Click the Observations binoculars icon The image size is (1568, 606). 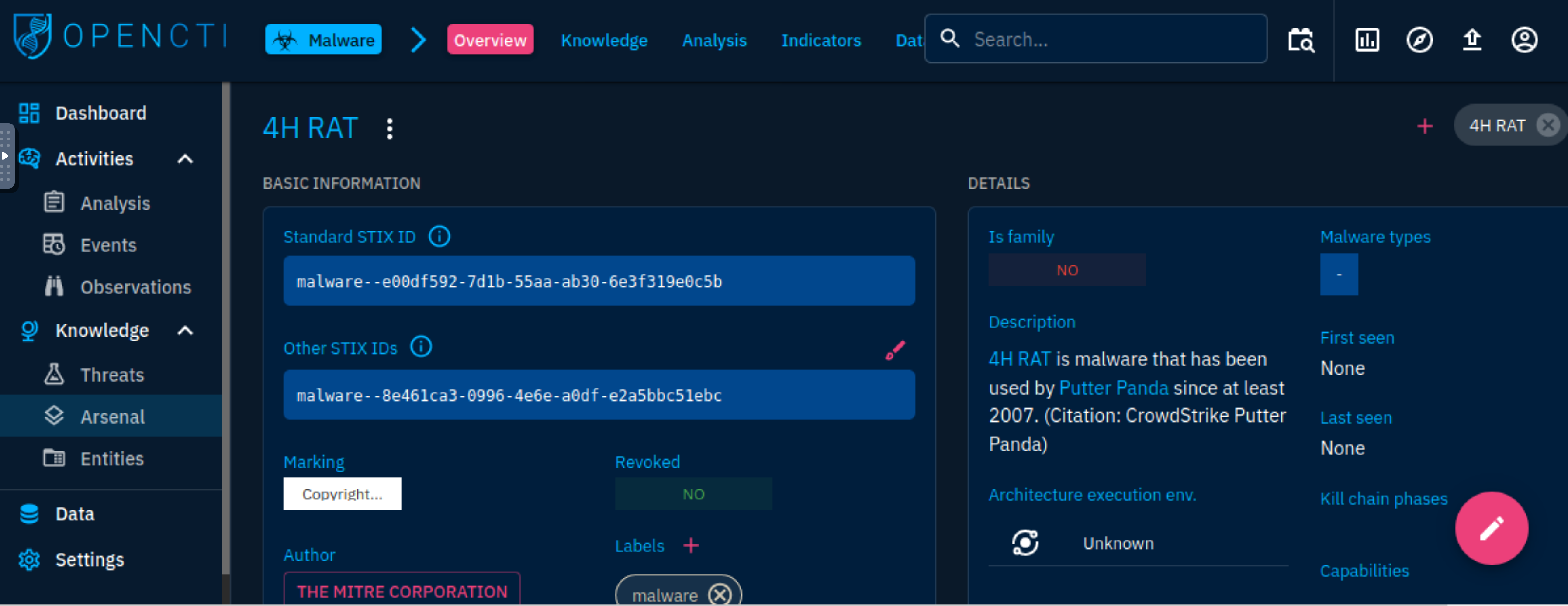pos(54,286)
